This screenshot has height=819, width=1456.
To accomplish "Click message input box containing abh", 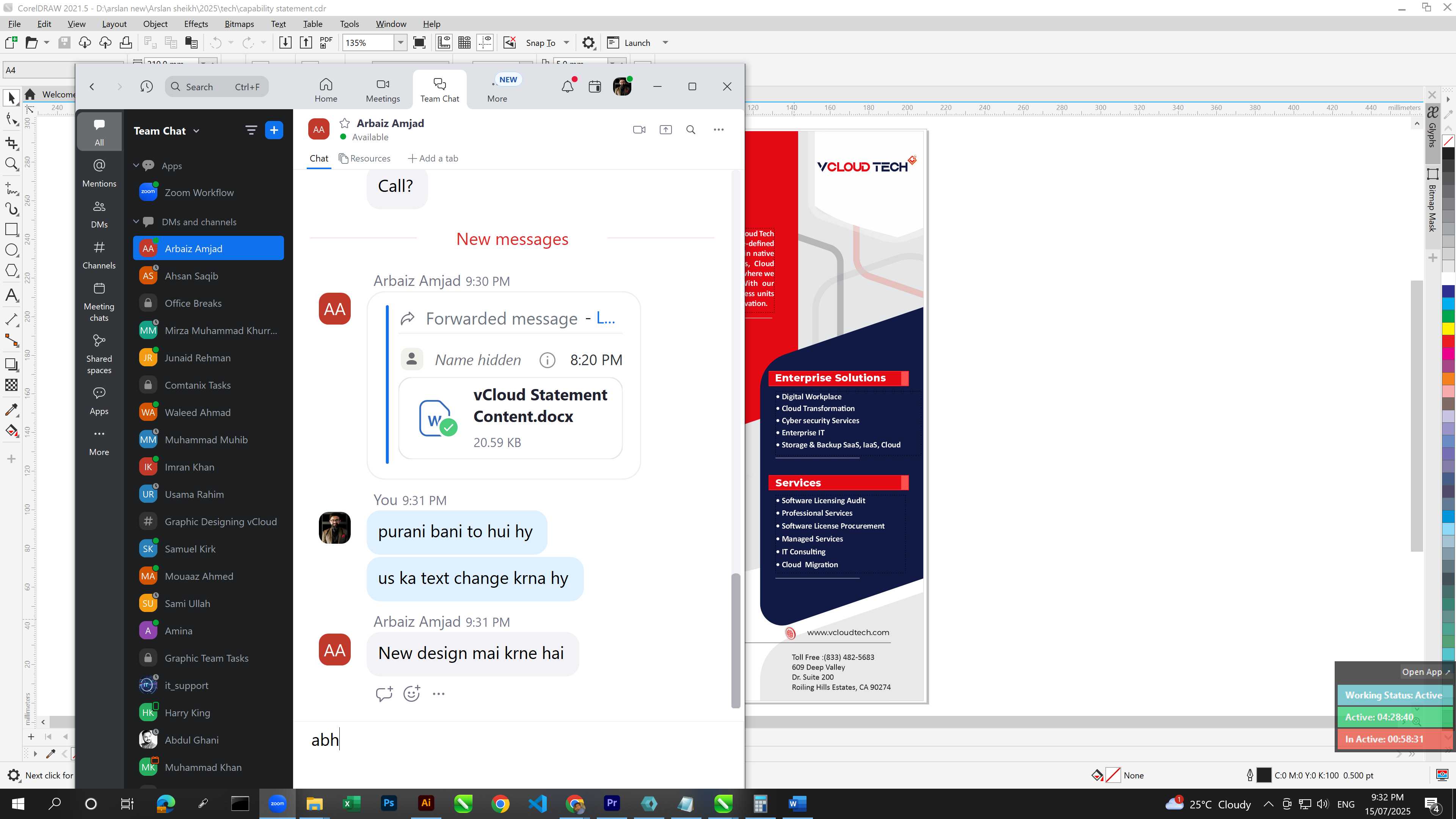I will click(518, 740).
